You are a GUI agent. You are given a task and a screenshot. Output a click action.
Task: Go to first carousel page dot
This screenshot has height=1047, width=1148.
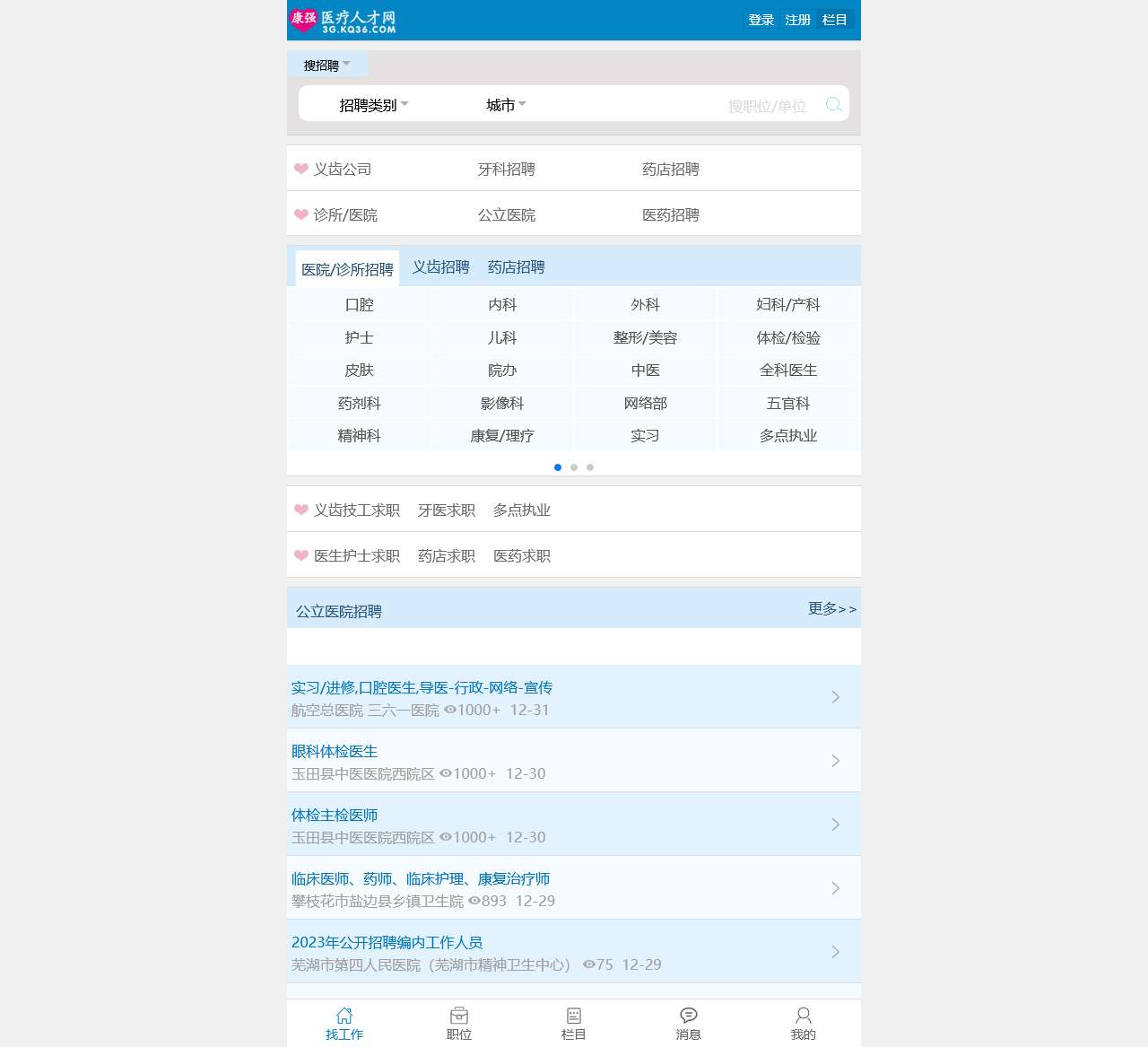558,467
